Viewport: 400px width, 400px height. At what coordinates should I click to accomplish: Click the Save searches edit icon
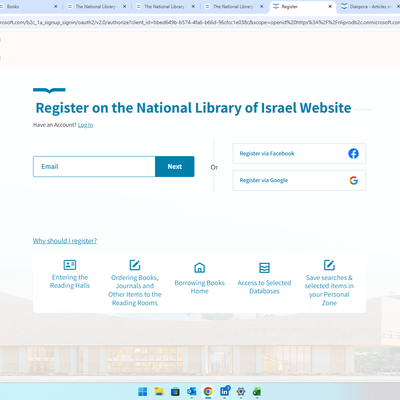329,265
